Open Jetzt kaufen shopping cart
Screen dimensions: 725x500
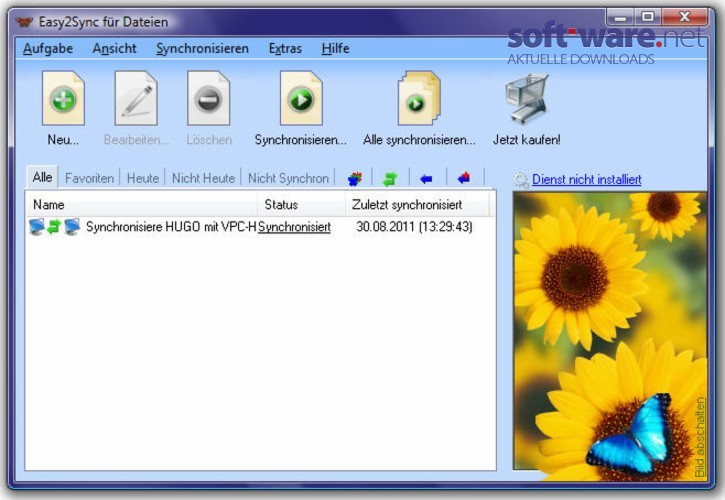point(527,98)
